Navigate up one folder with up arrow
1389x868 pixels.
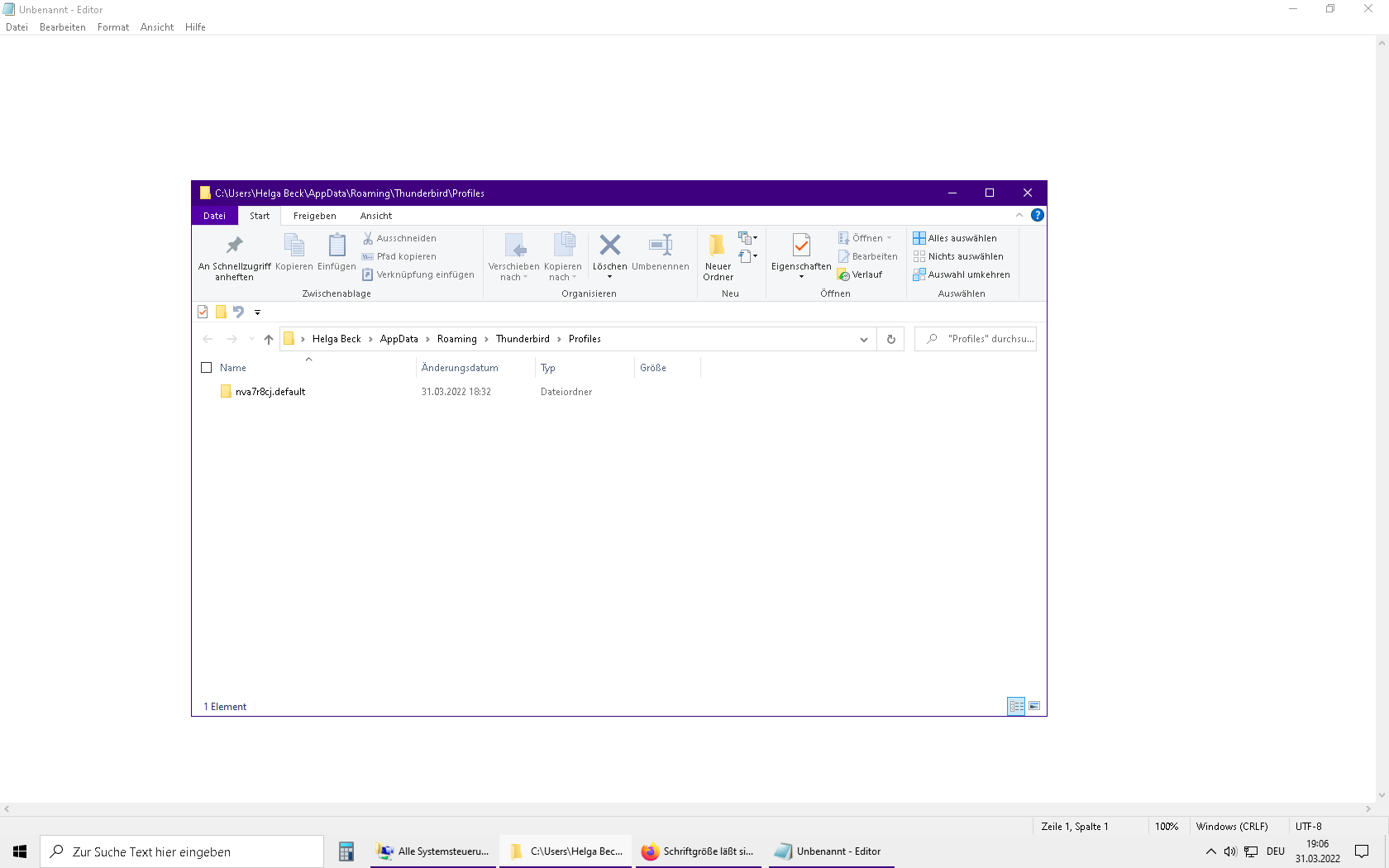(269, 339)
